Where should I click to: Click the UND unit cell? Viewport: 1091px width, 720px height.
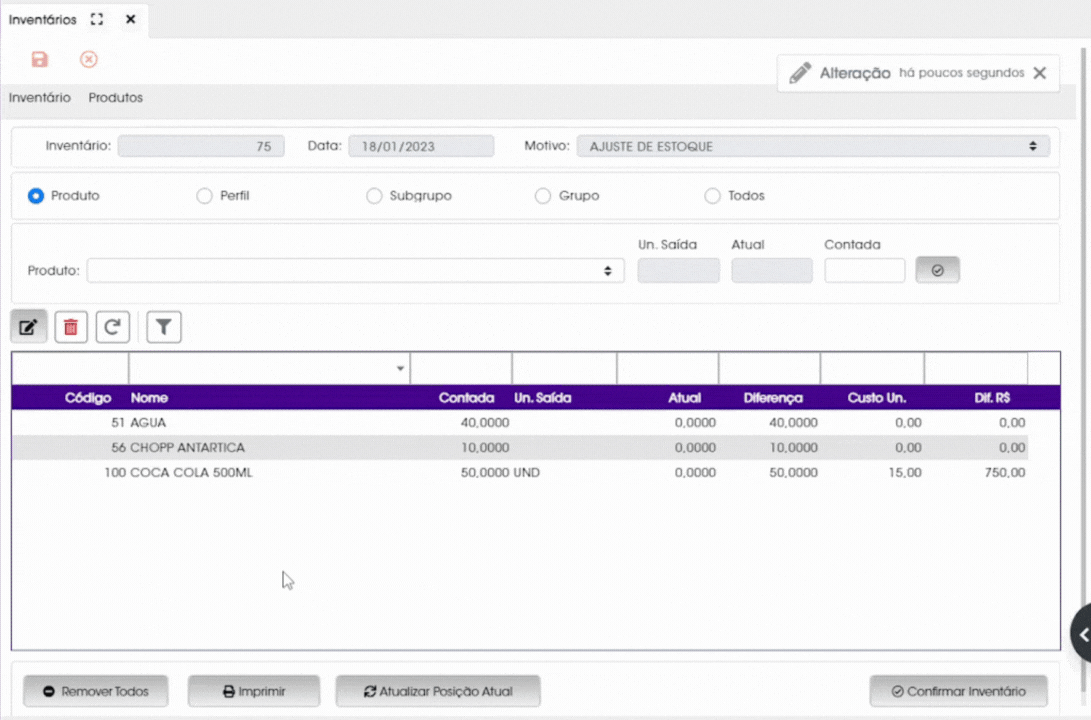[x=527, y=473]
